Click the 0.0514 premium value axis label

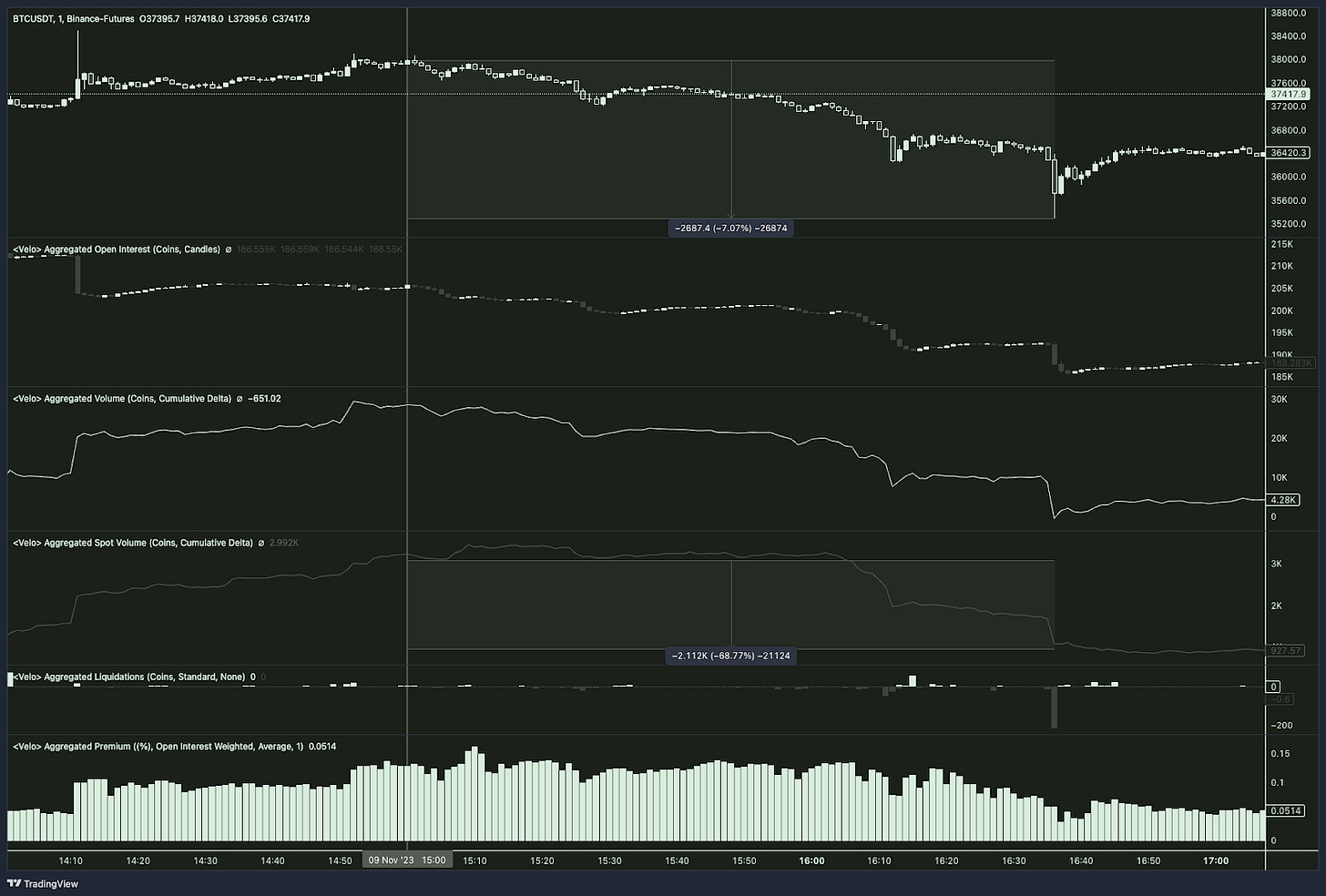(x=1286, y=810)
